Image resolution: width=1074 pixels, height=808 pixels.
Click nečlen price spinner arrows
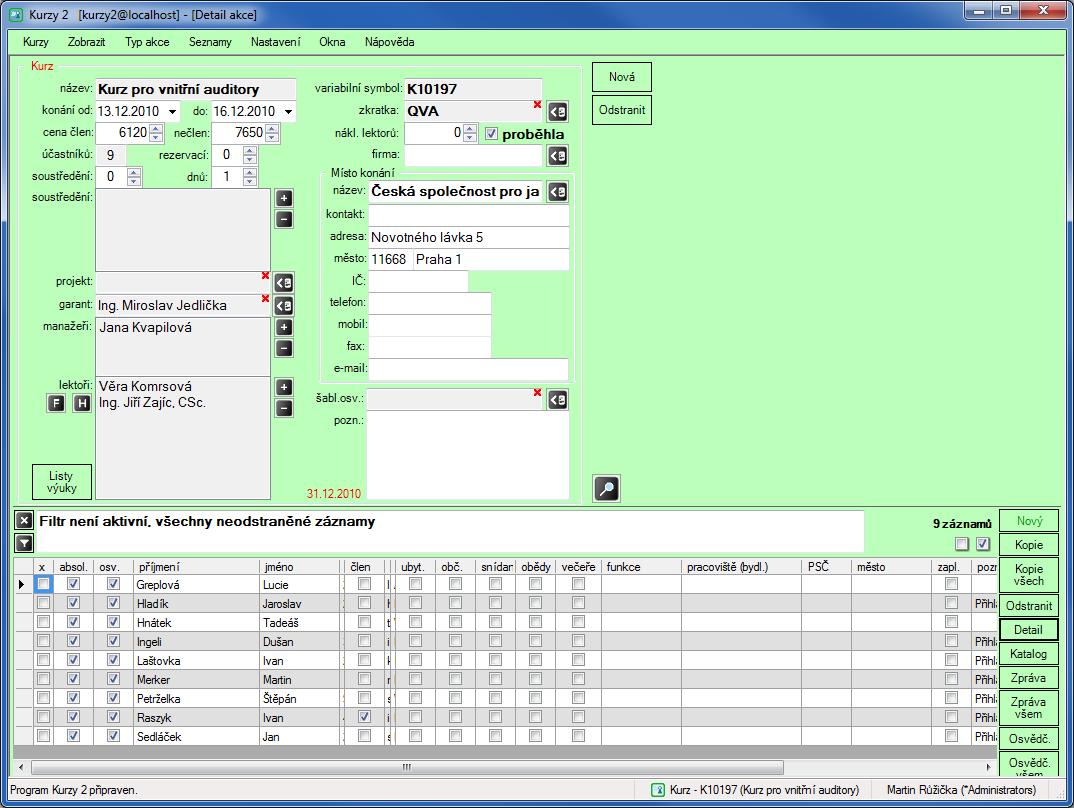coord(272,133)
